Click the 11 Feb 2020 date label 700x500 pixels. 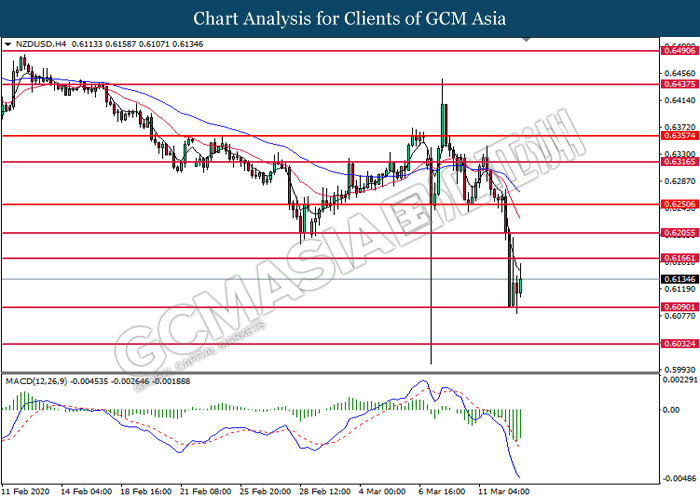pos(25,492)
